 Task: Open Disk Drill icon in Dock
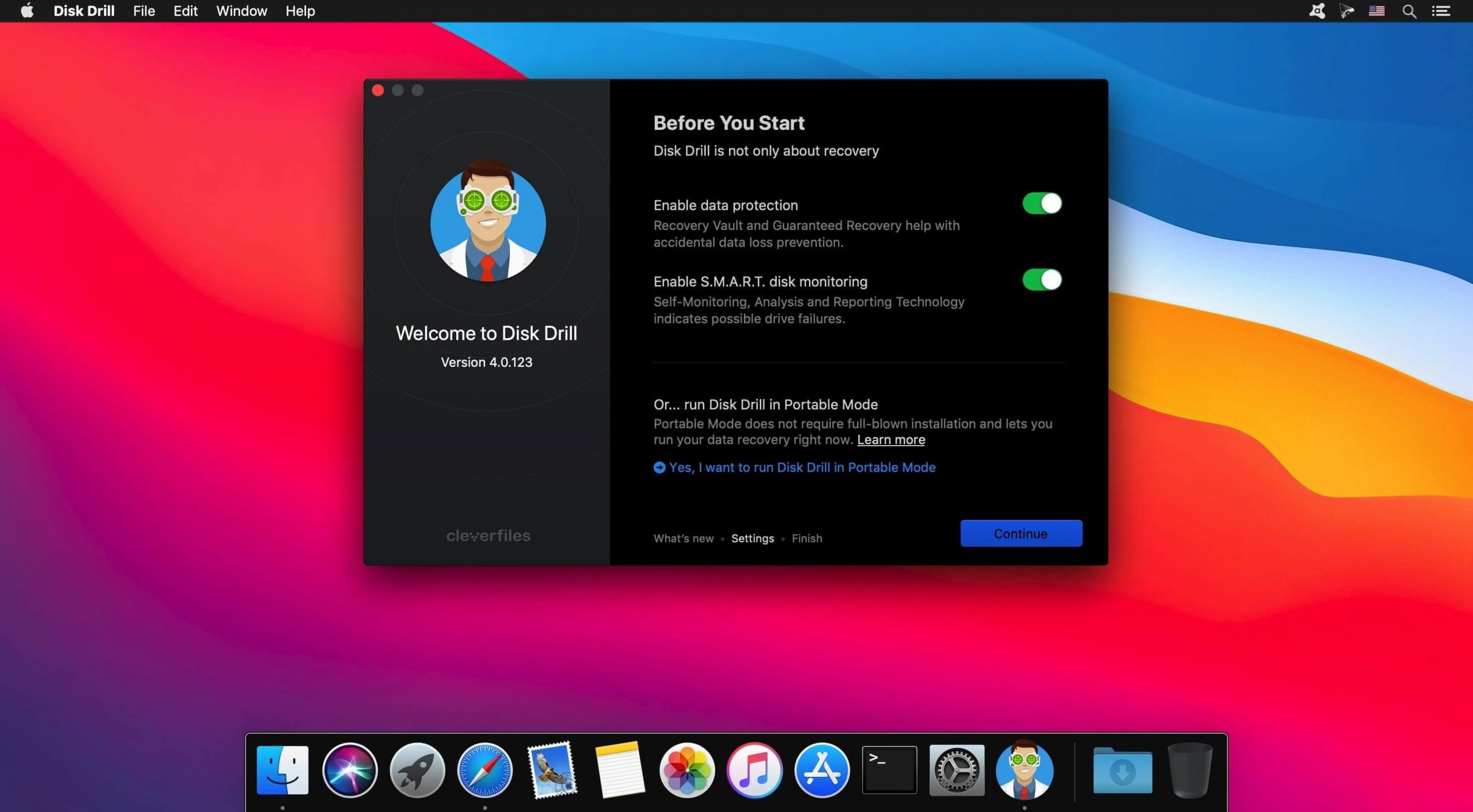(x=1024, y=771)
